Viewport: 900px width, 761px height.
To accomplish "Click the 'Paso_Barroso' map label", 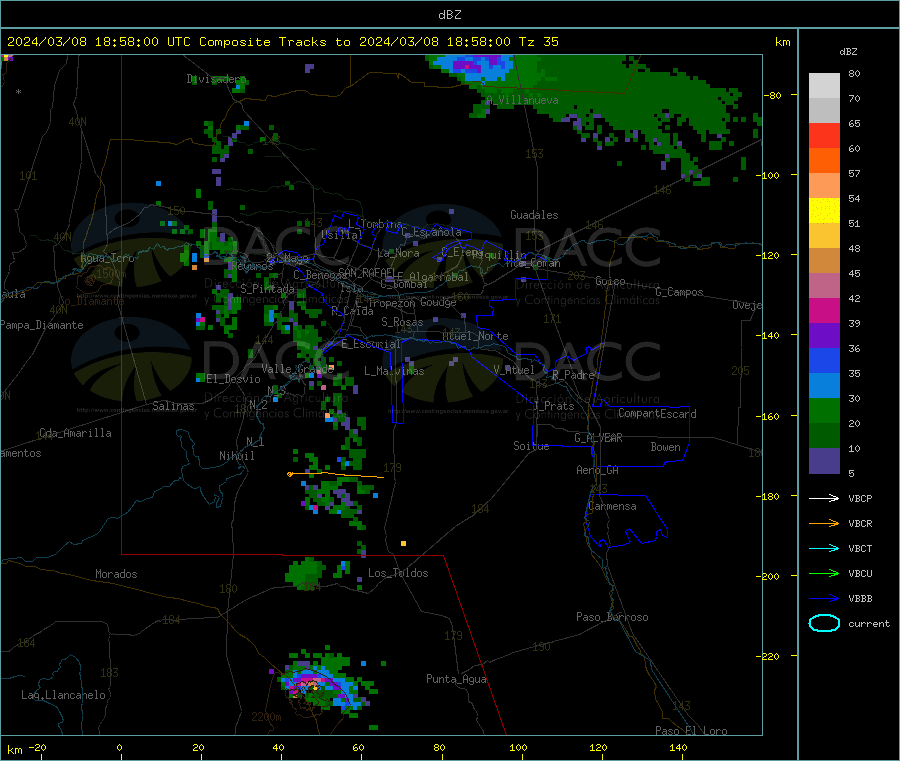I will [612, 617].
